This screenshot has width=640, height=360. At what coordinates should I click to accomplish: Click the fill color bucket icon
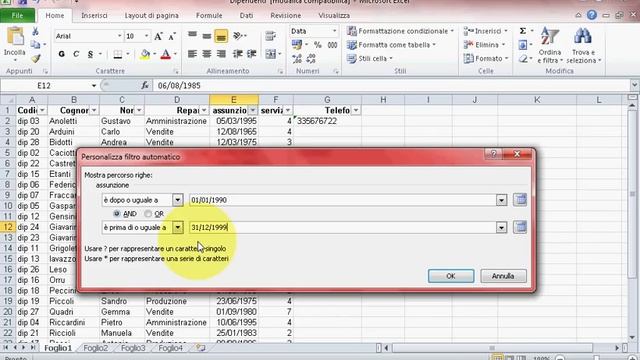click(145, 54)
